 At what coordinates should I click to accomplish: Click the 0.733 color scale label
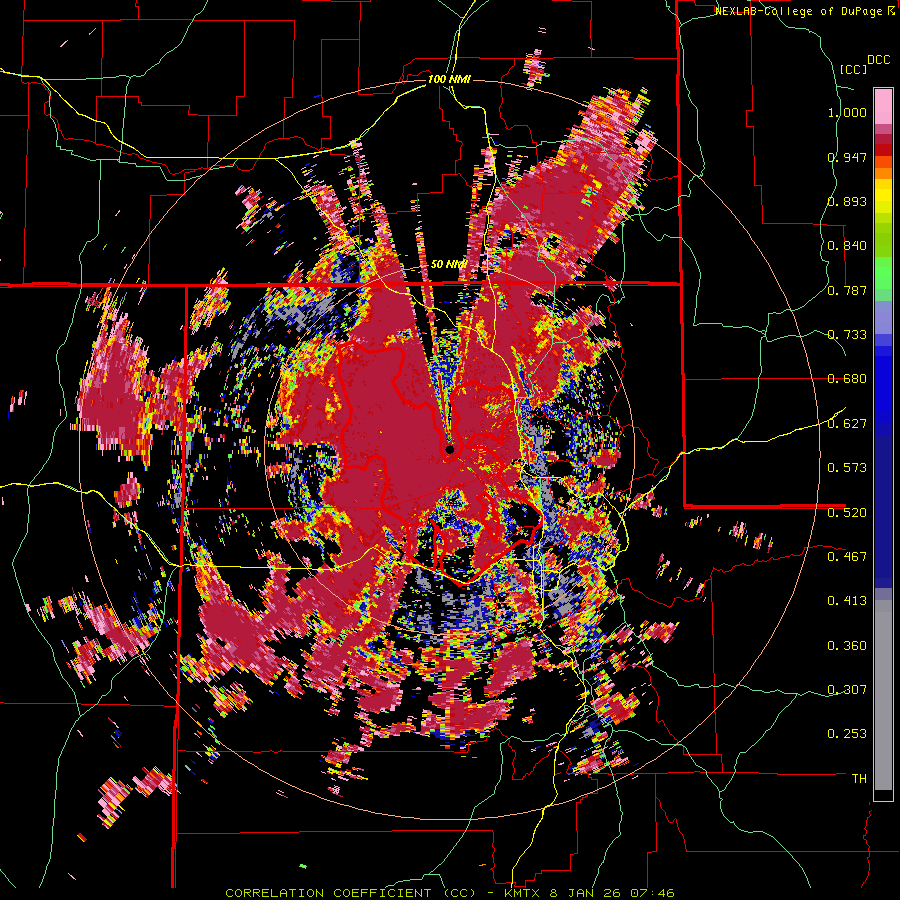tap(847, 335)
